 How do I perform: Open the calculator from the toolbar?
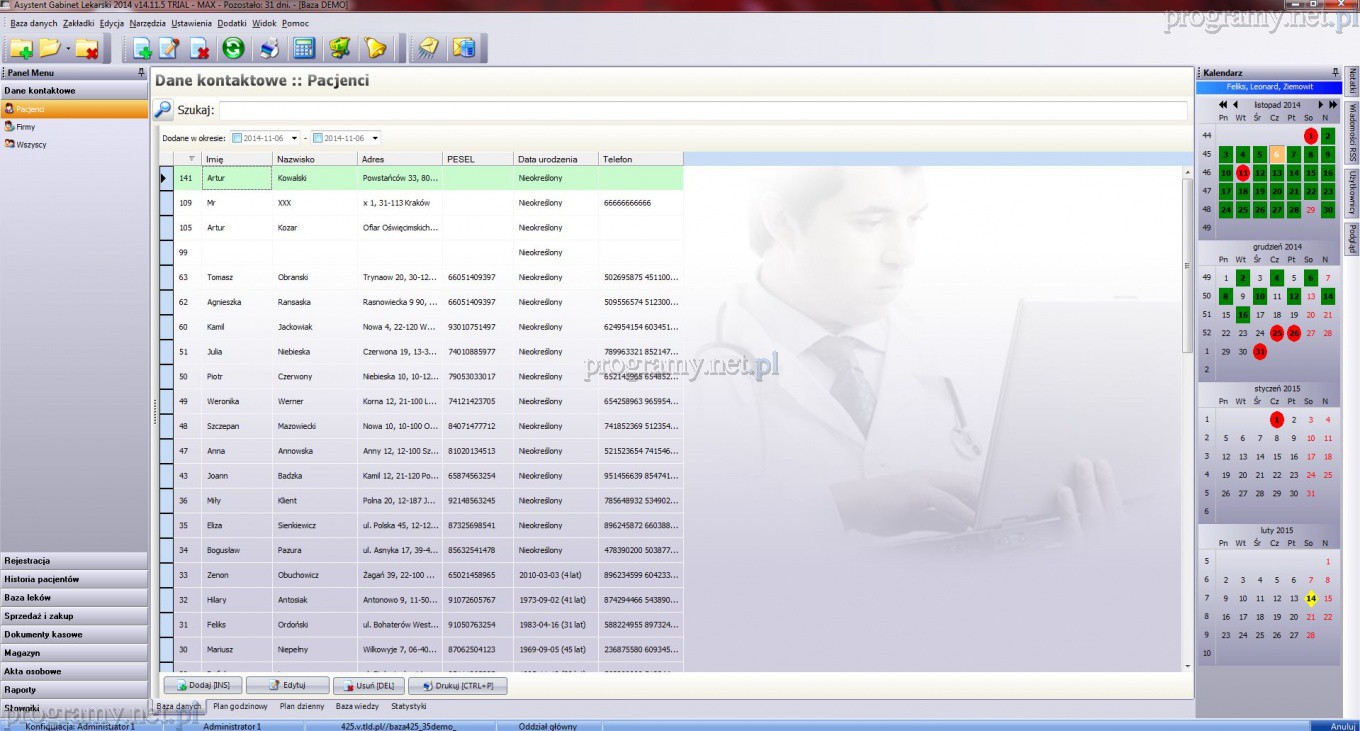tap(304, 48)
